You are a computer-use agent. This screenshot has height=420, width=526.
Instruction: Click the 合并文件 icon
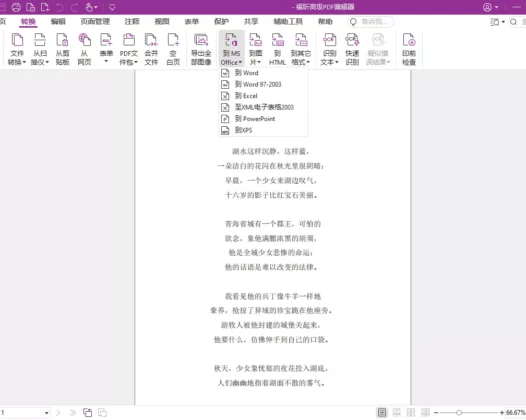[151, 49]
